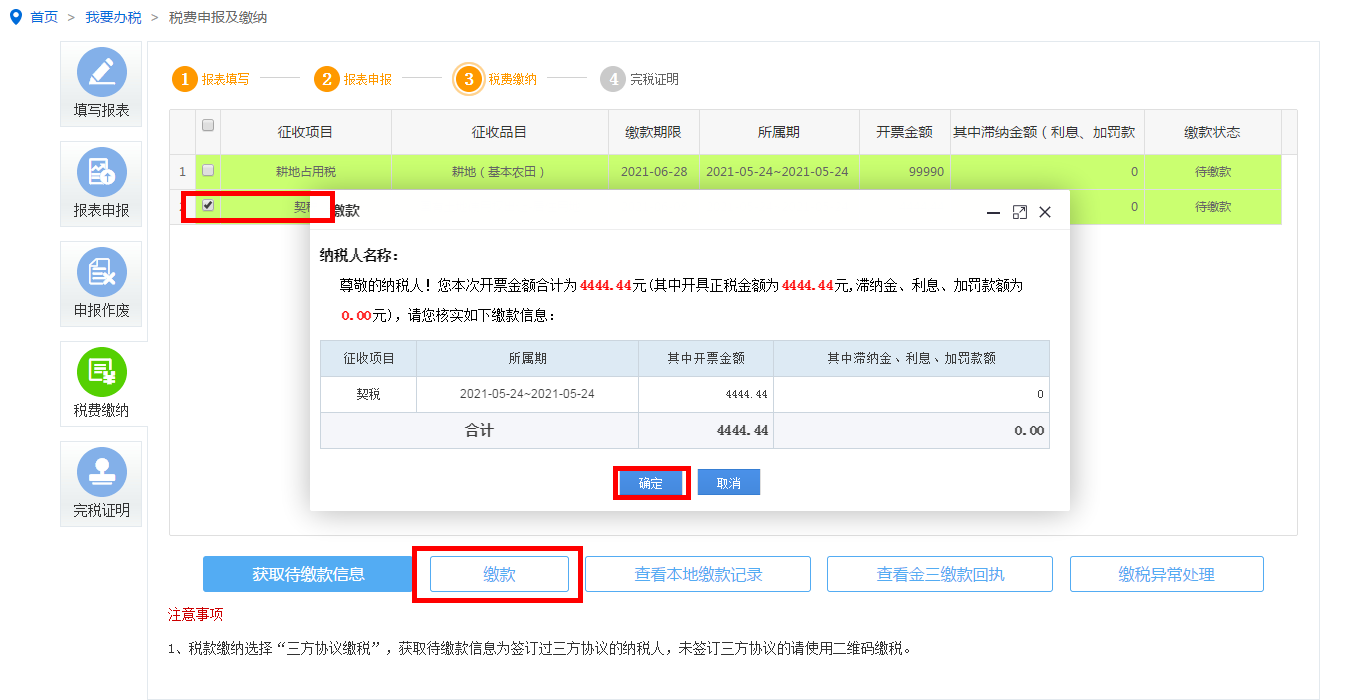Image resolution: width=1363 pixels, height=700 pixels.
Task: Toggle the select-all checkbox in table header
Action: click(x=208, y=125)
